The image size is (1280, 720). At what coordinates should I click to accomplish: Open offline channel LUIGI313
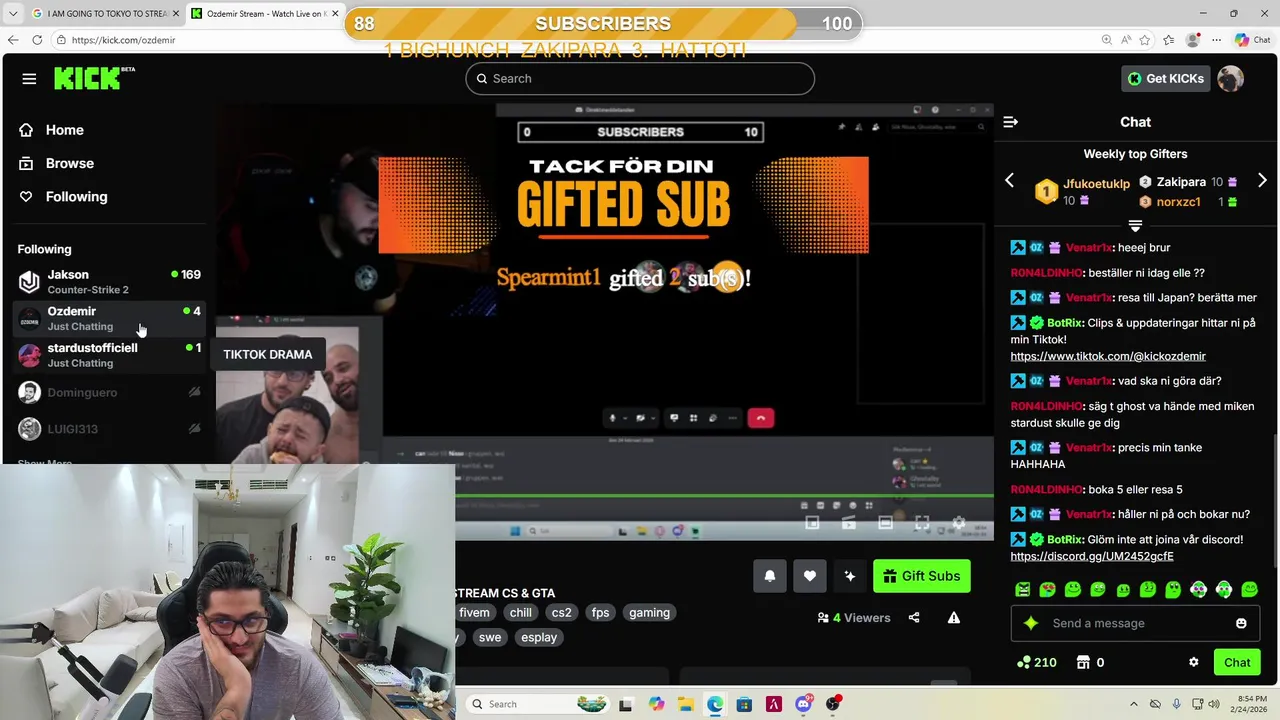click(109, 429)
